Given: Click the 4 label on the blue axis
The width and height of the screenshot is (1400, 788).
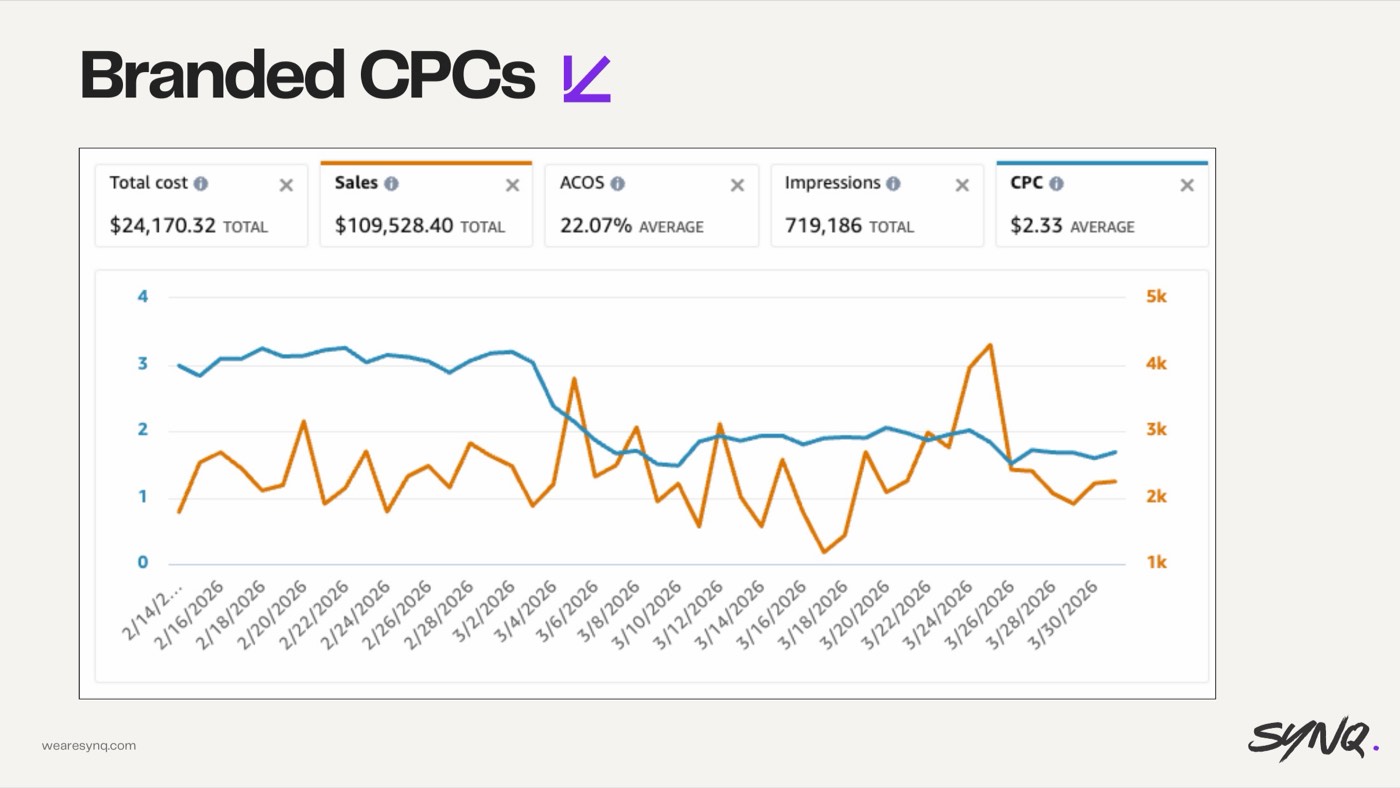Looking at the screenshot, I should coord(143,297).
